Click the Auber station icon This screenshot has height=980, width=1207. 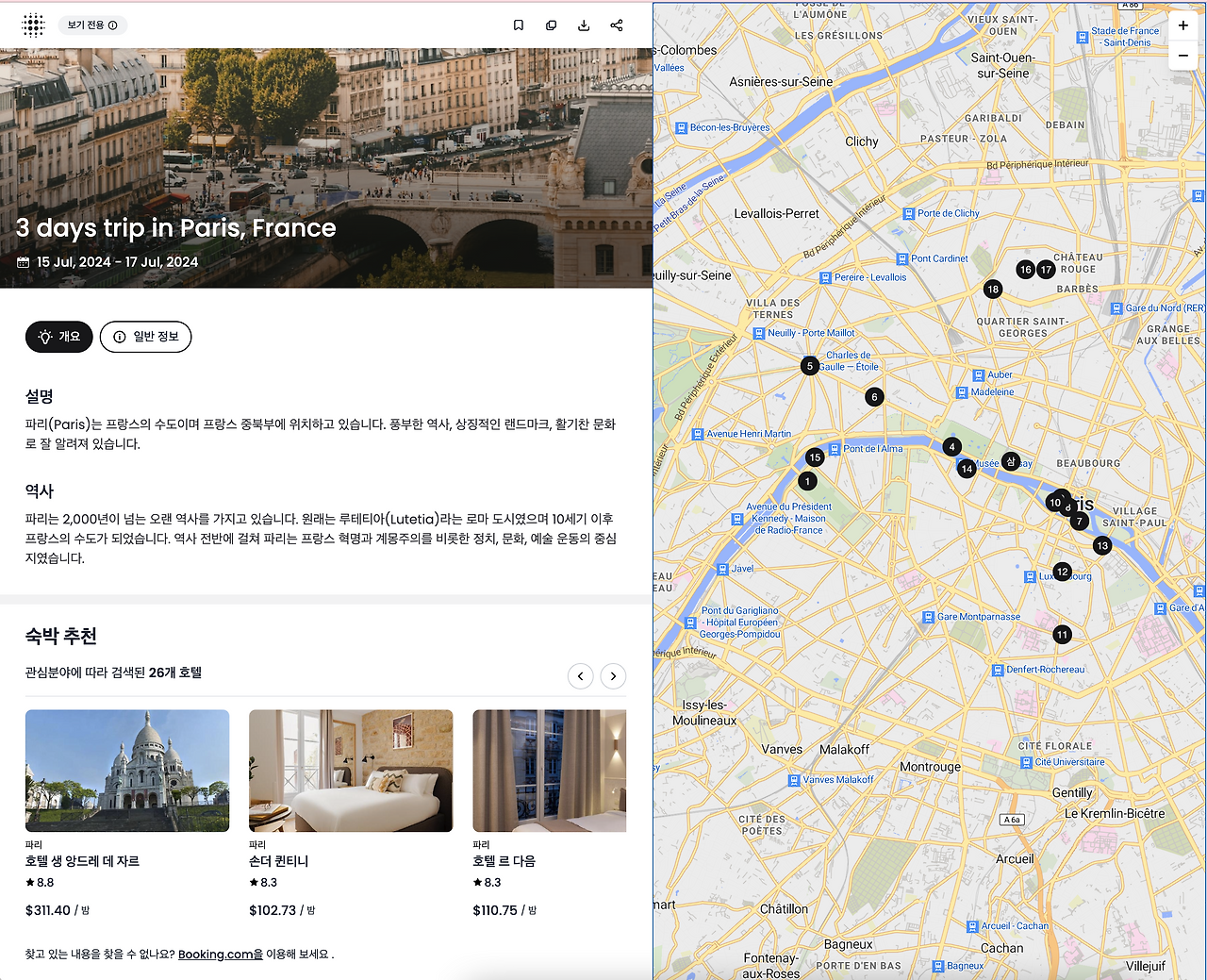pos(979,375)
